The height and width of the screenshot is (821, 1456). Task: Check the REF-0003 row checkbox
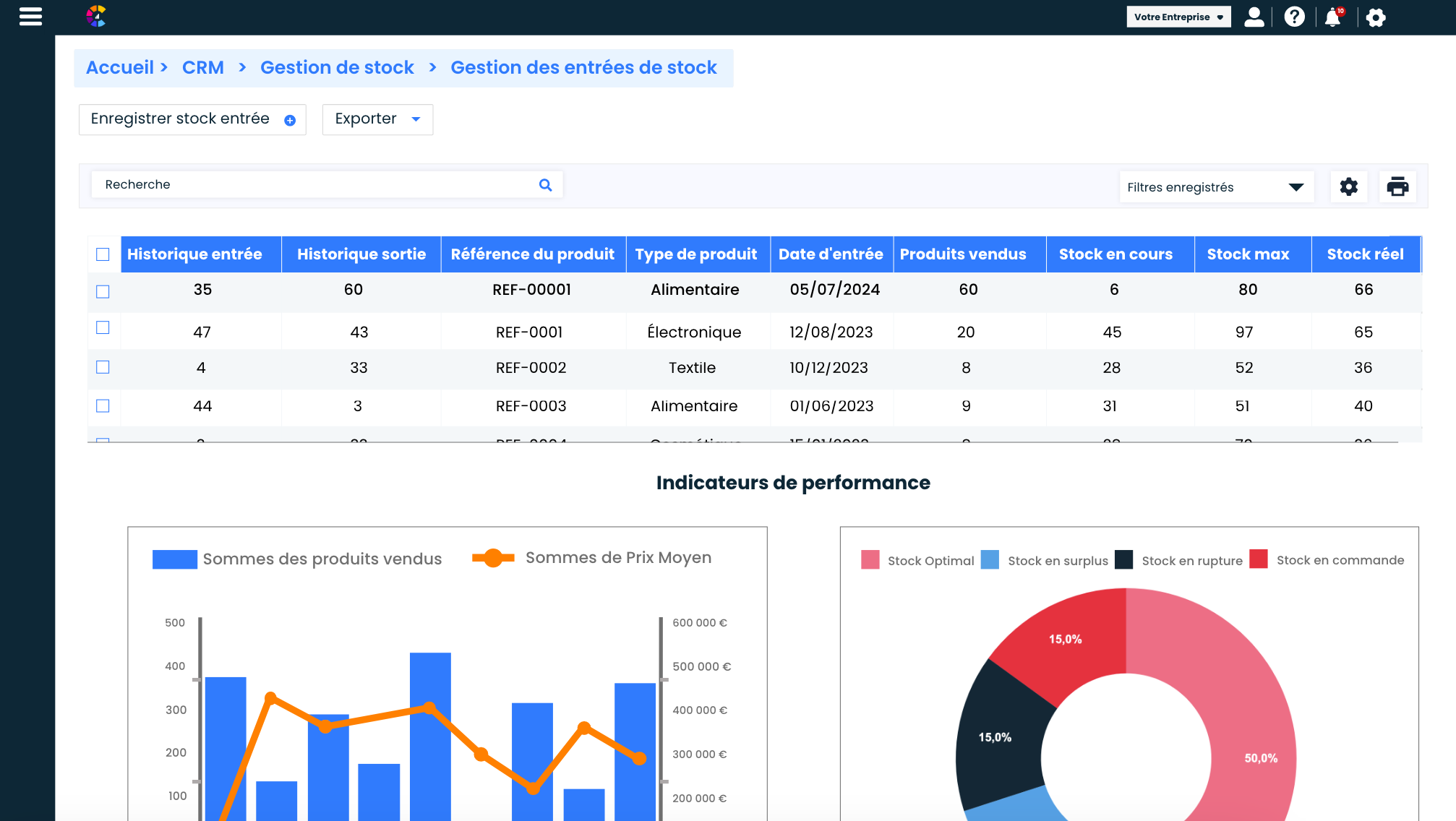[103, 405]
